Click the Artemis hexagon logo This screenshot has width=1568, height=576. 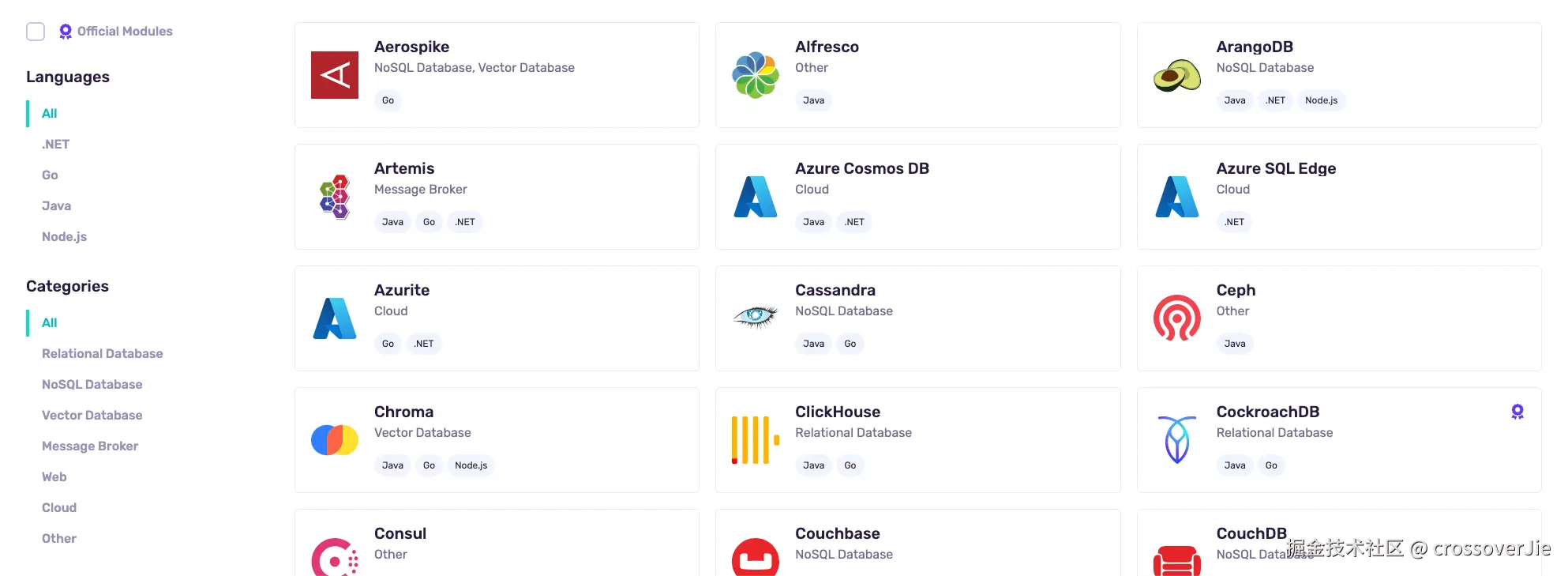(x=335, y=197)
